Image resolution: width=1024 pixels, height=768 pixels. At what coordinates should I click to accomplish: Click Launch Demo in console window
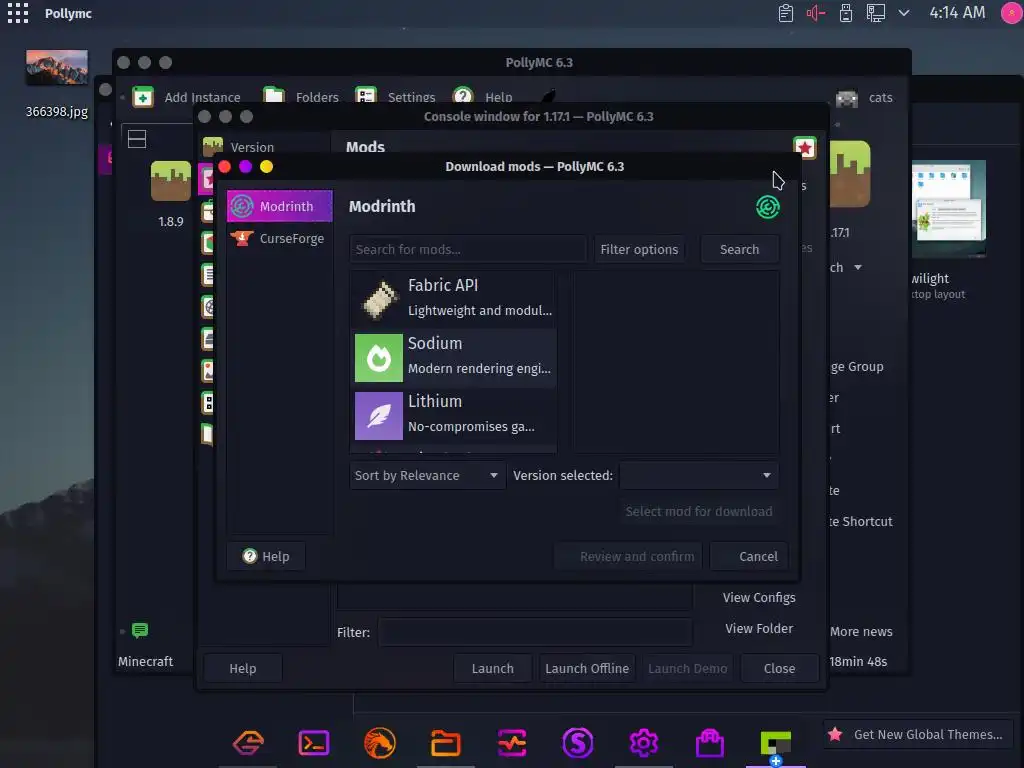pyautogui.click(x=687, y=669)
